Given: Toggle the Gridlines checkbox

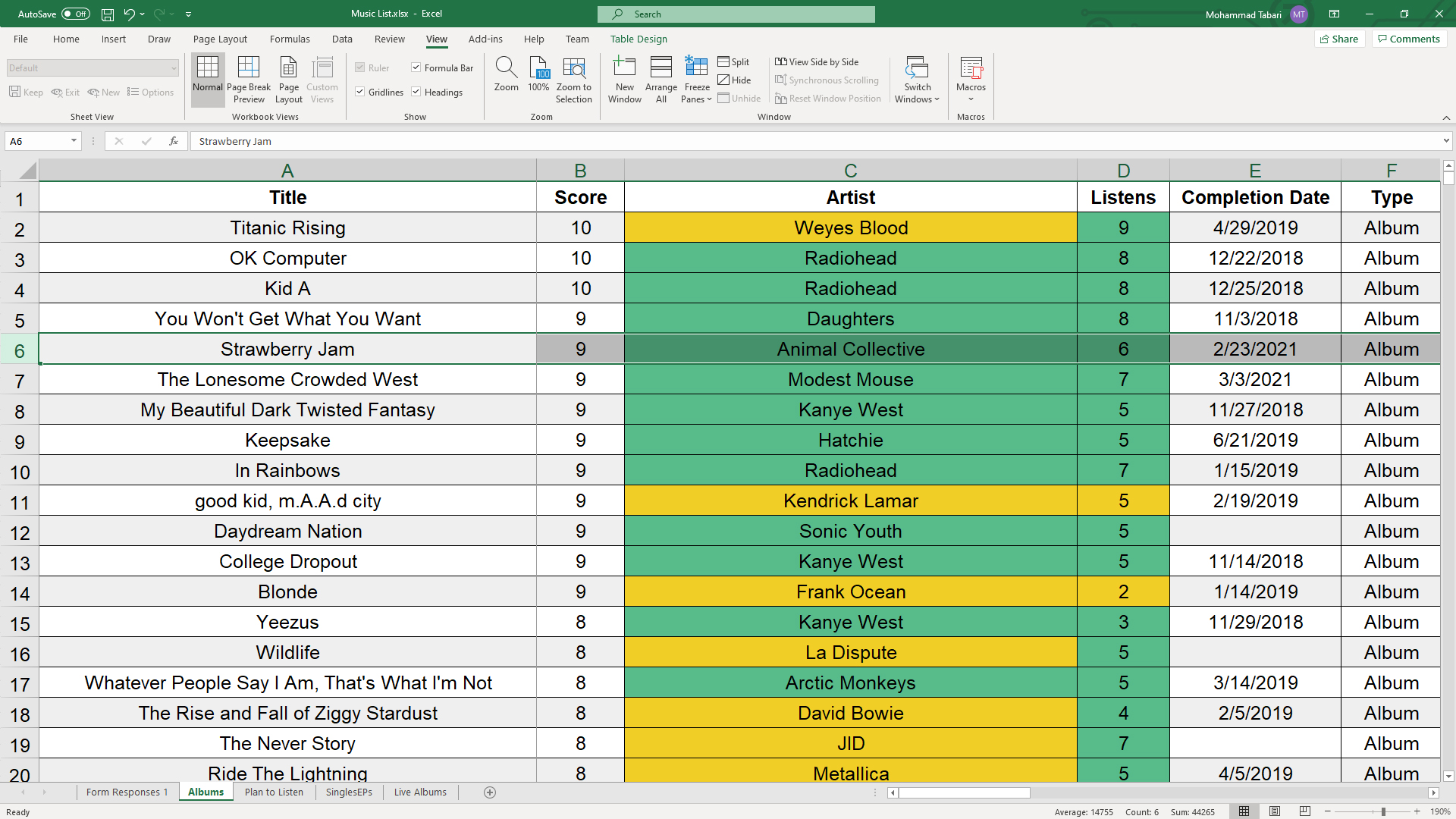Looking at the screenshot, I should click(361, 92).
